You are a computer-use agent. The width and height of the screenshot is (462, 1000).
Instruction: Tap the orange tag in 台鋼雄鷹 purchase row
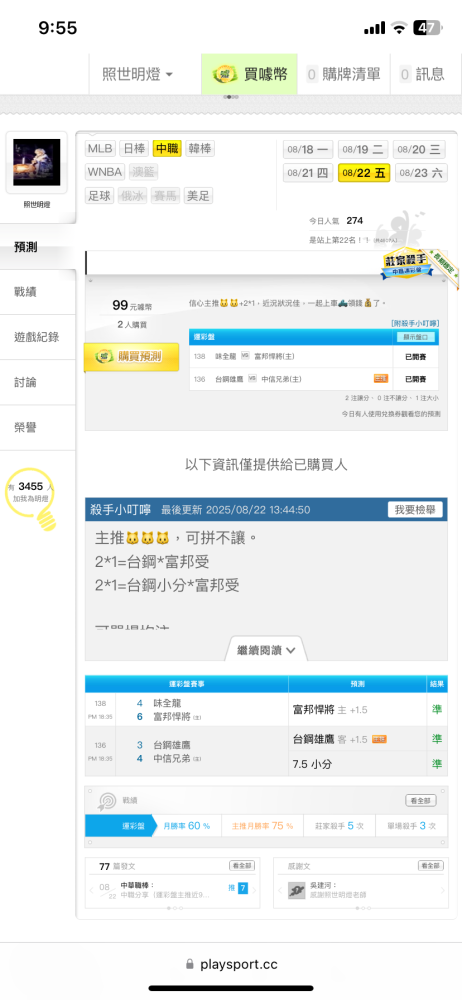coord(381,379)
